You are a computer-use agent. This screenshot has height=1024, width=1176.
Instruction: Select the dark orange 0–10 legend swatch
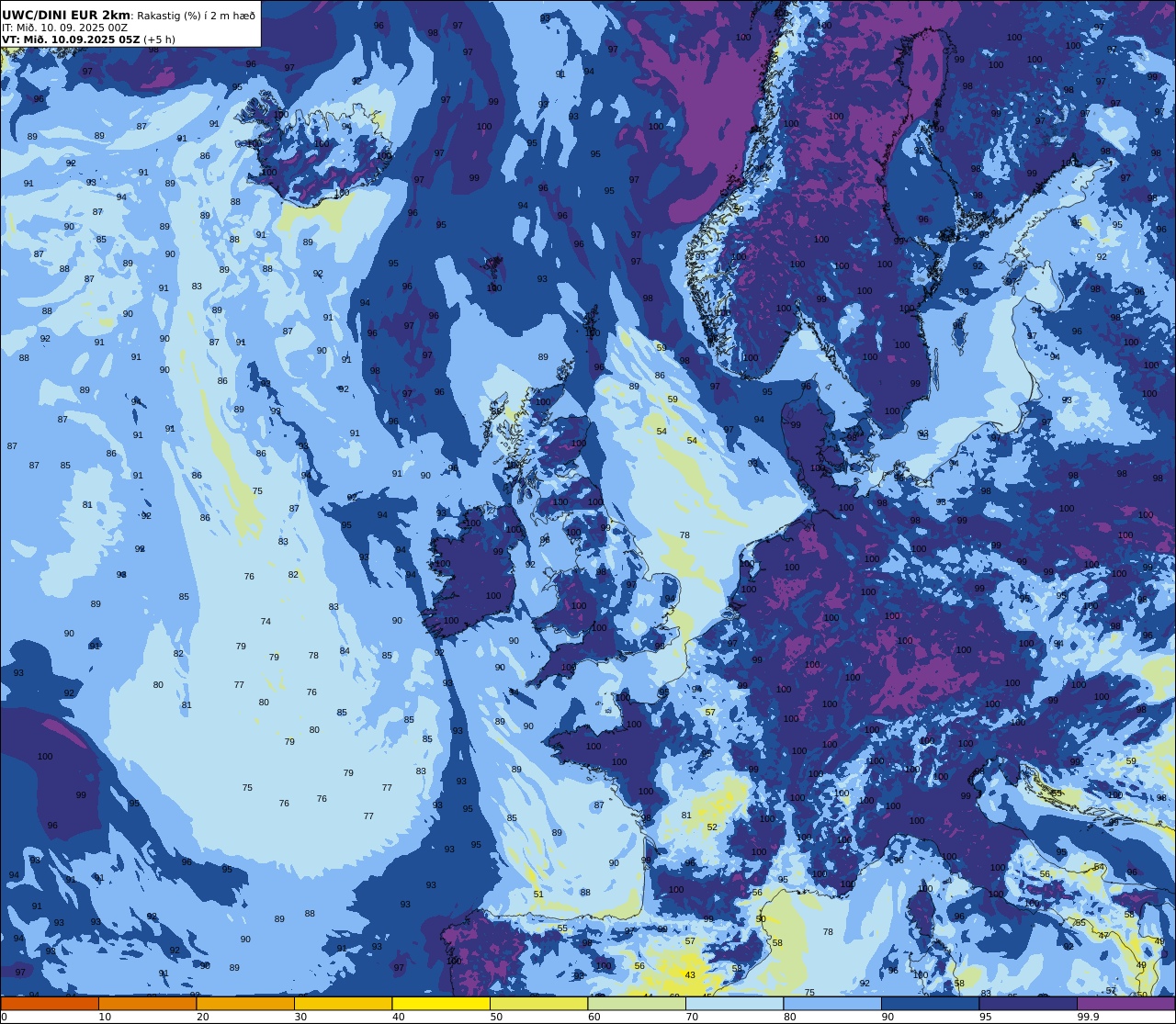[x=50, y=1003]
